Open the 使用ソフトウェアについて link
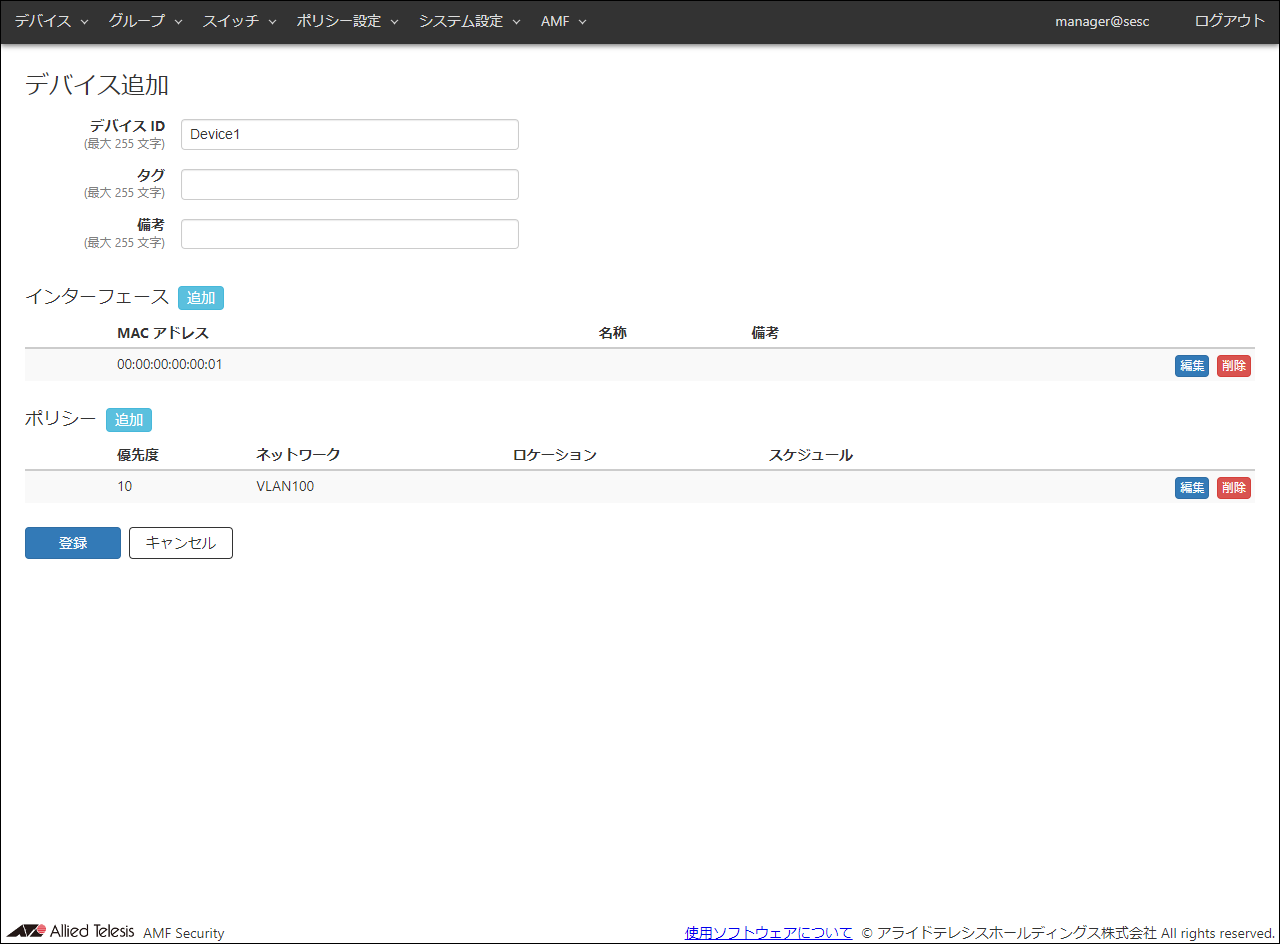 (768, 933)
